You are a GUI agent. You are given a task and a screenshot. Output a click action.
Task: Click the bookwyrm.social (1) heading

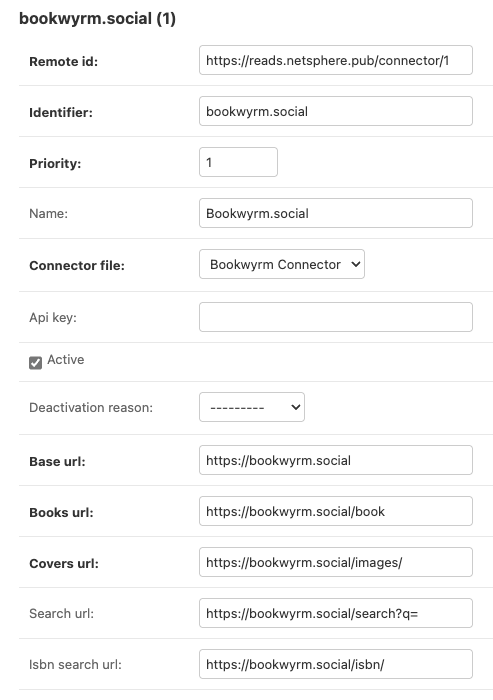coord(97,18)
